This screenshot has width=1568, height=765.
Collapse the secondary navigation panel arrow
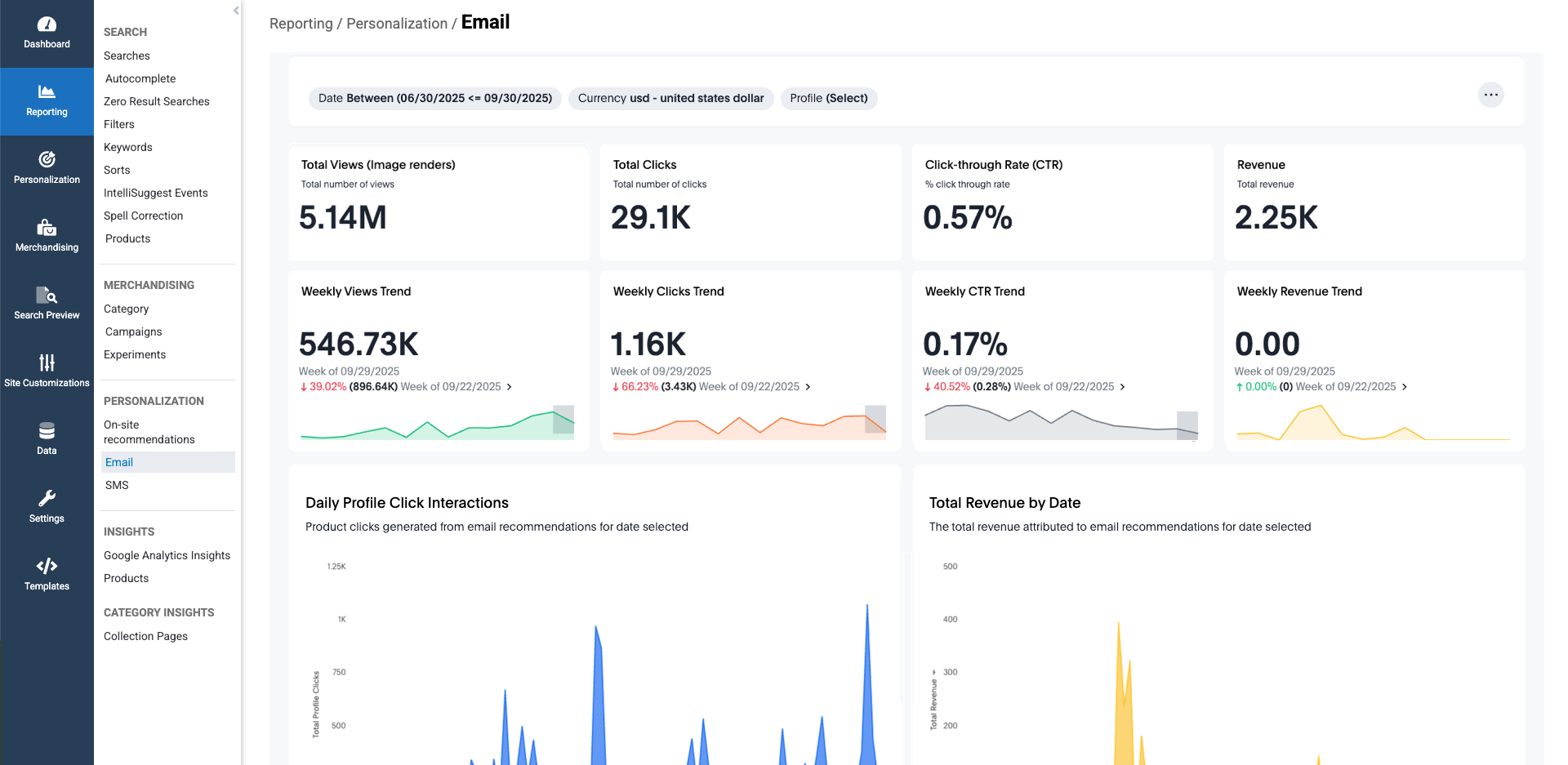click(236, 11)
